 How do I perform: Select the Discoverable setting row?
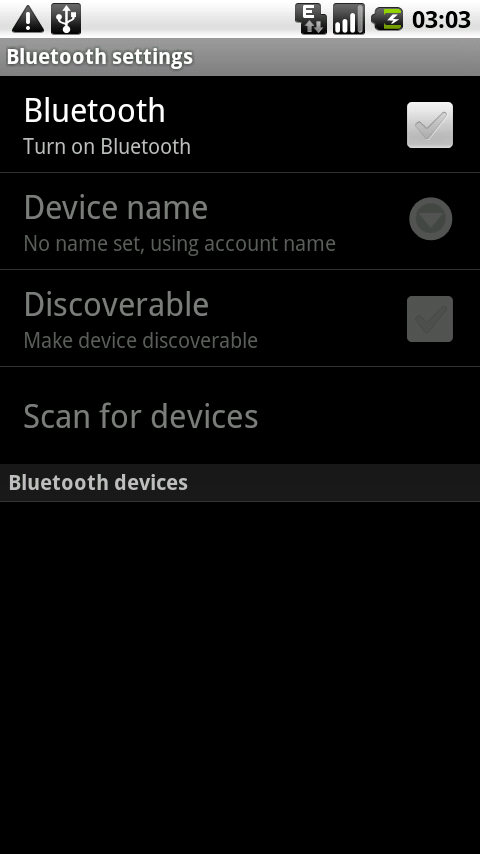point(240,318)
